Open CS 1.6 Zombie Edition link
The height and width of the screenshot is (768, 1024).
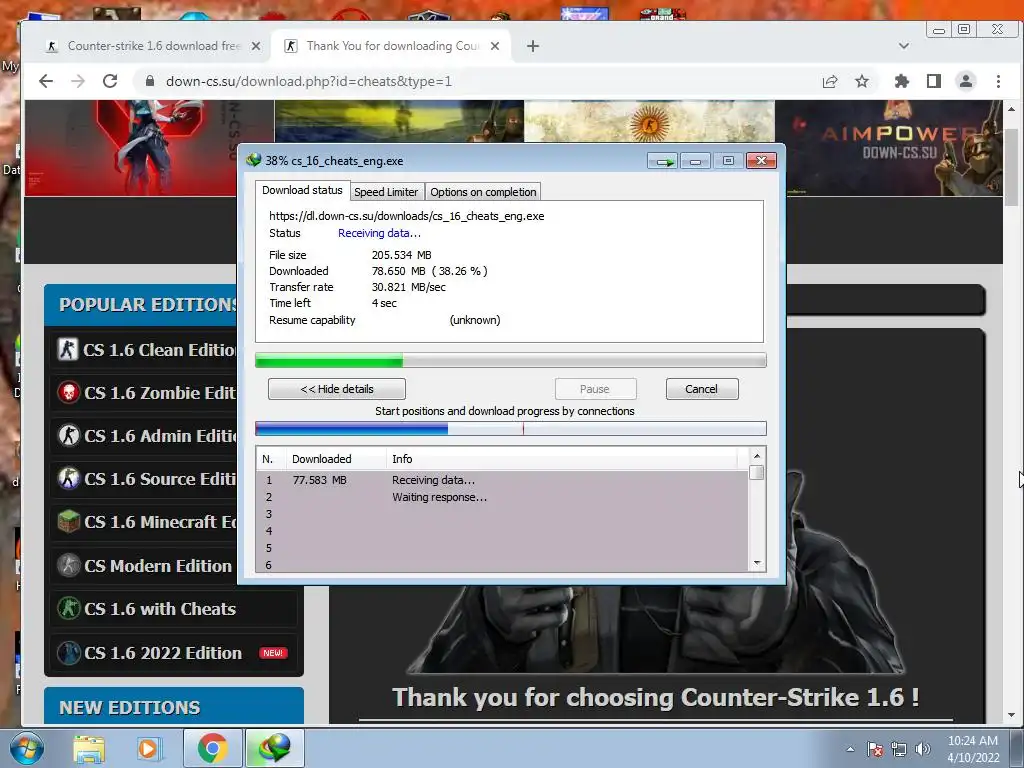pos(160,392)
